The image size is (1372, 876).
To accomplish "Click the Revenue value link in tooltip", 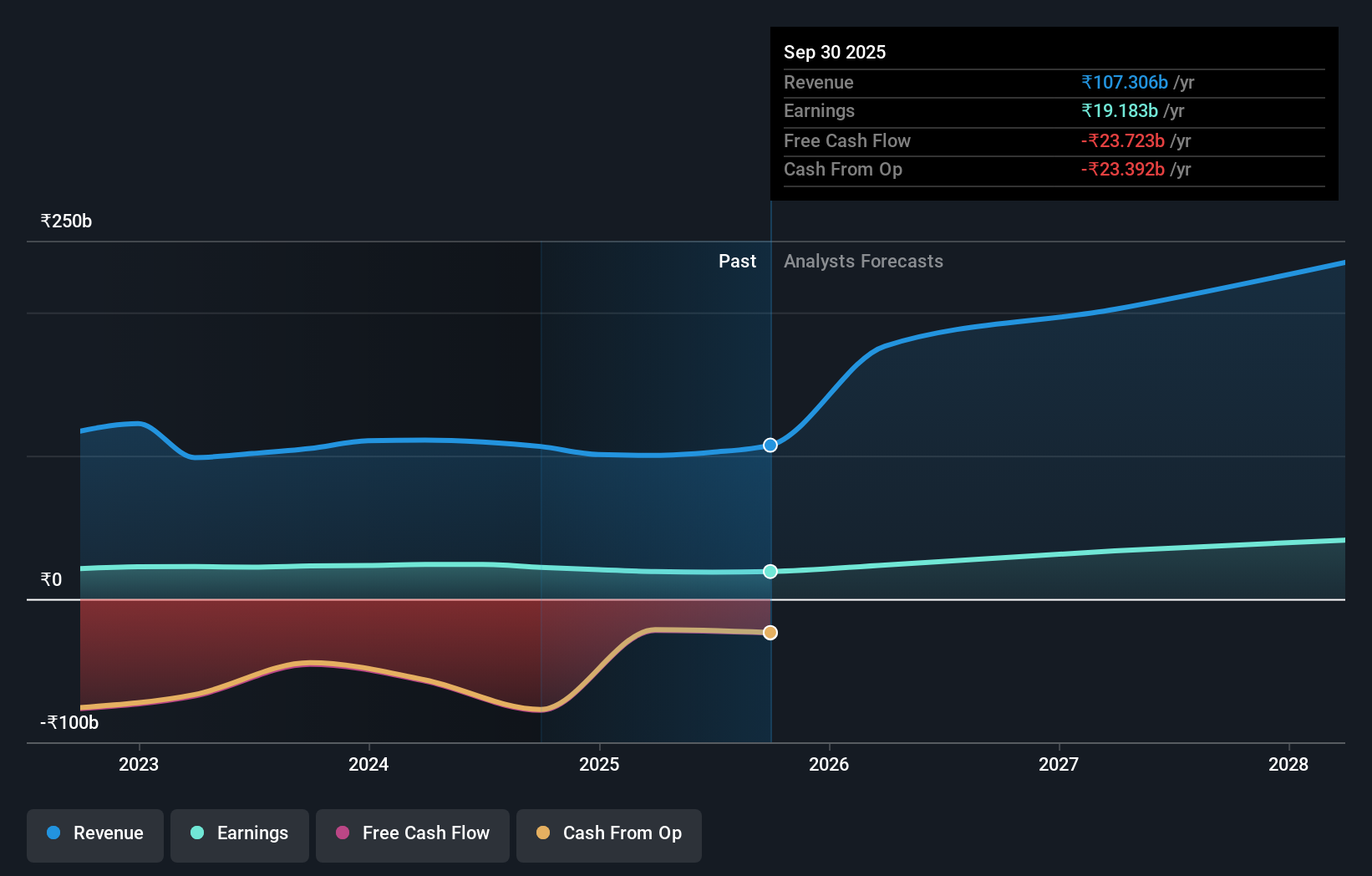I will [x=1123, y=82].
